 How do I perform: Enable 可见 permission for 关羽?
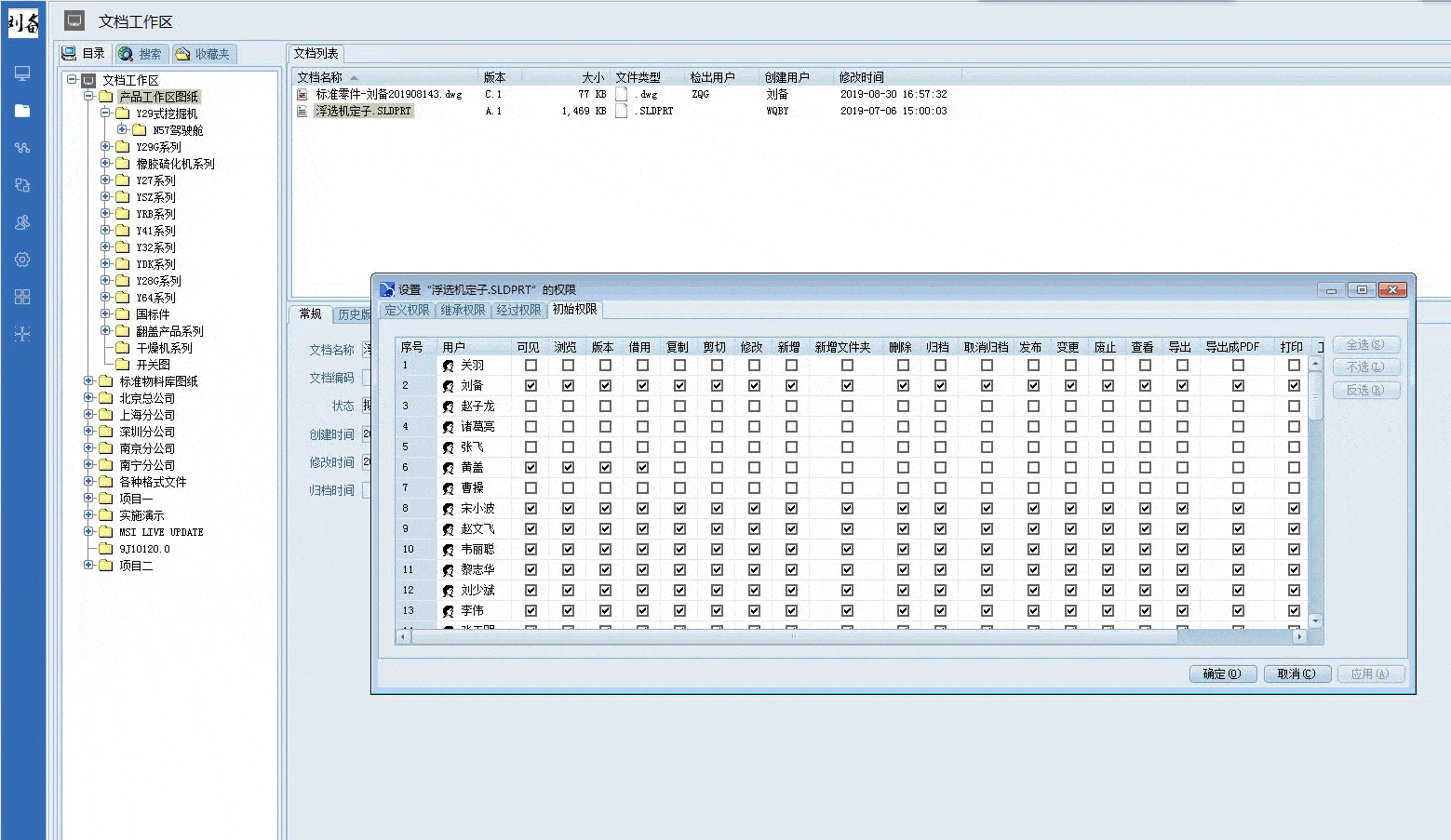531,366
